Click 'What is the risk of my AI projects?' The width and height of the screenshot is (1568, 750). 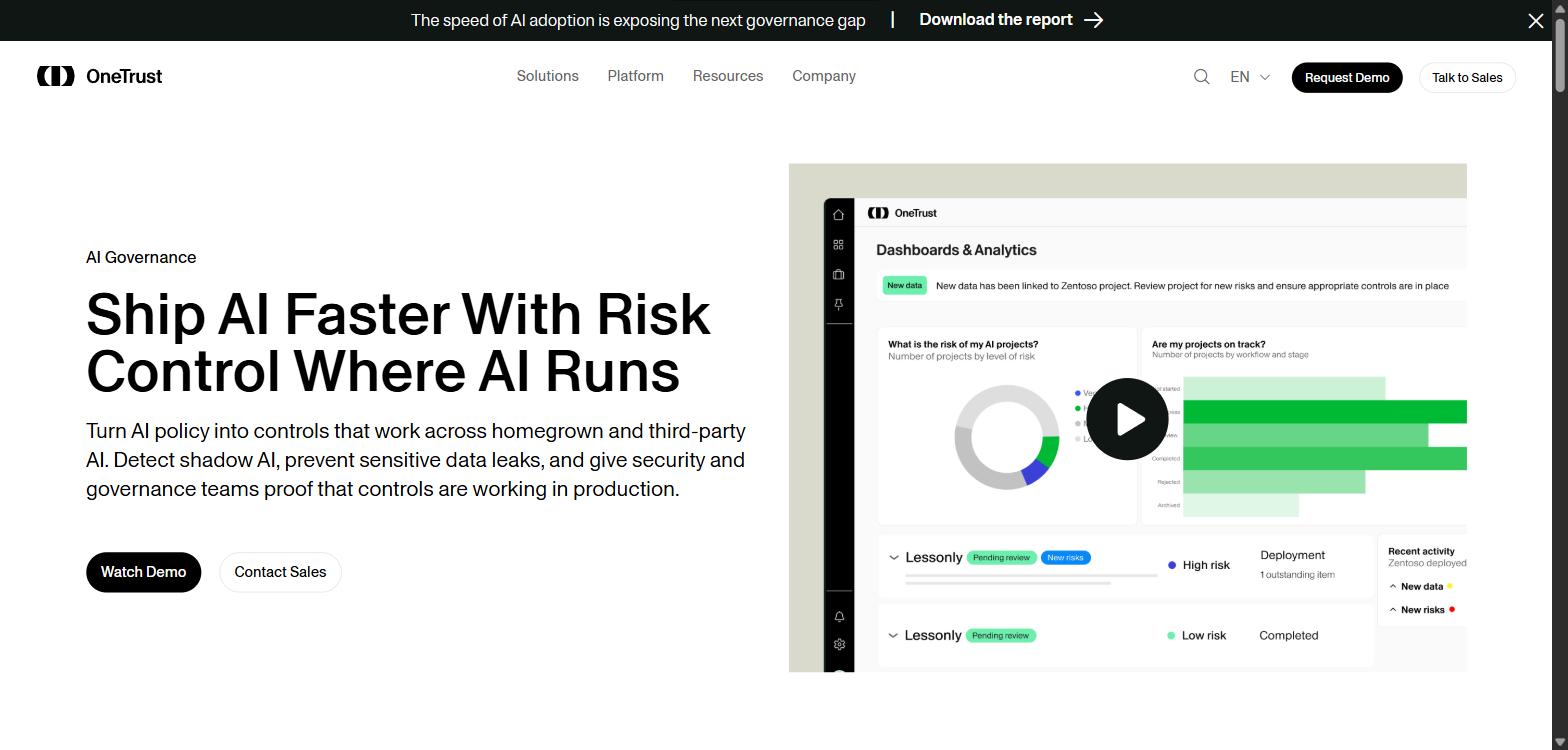pyautogui.click(x=963, y=344)
